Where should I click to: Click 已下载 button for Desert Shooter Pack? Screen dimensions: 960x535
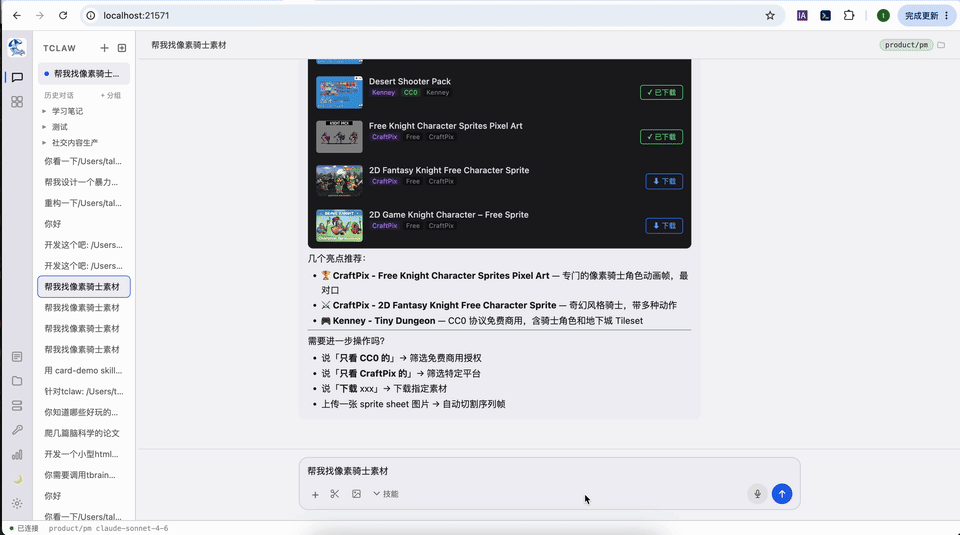click(x=661, y=92)
